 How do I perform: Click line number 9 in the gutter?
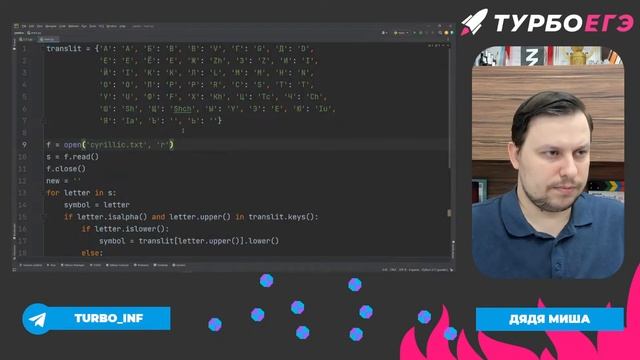24,145
